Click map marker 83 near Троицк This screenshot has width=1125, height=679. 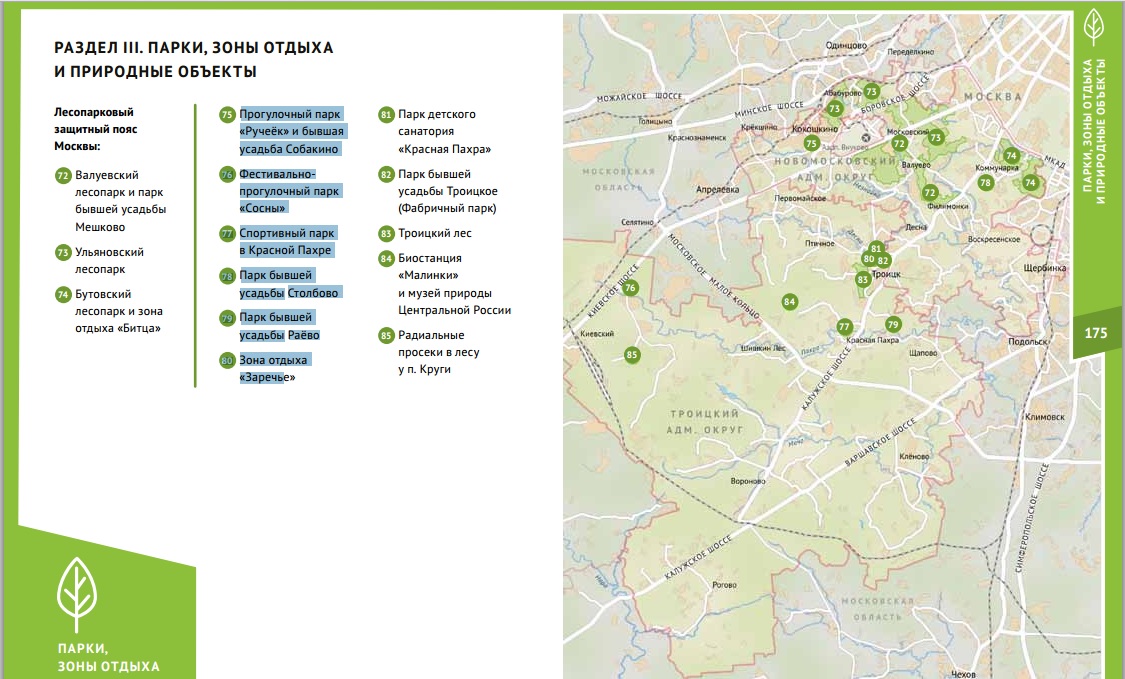coord(862,280)
